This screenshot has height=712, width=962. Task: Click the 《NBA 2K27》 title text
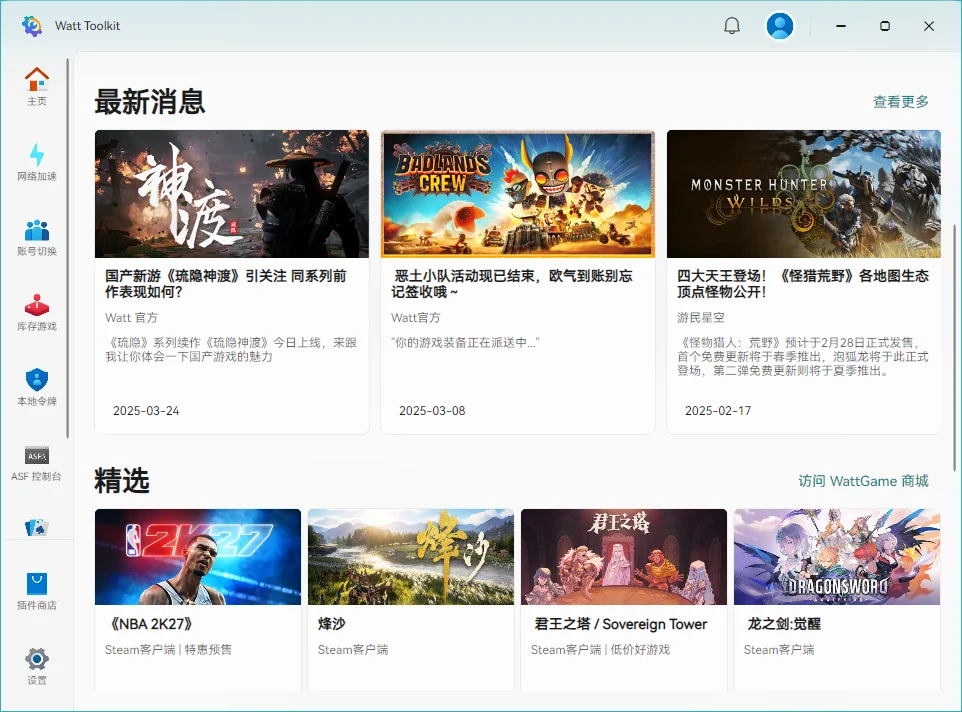tap(150, 624)
